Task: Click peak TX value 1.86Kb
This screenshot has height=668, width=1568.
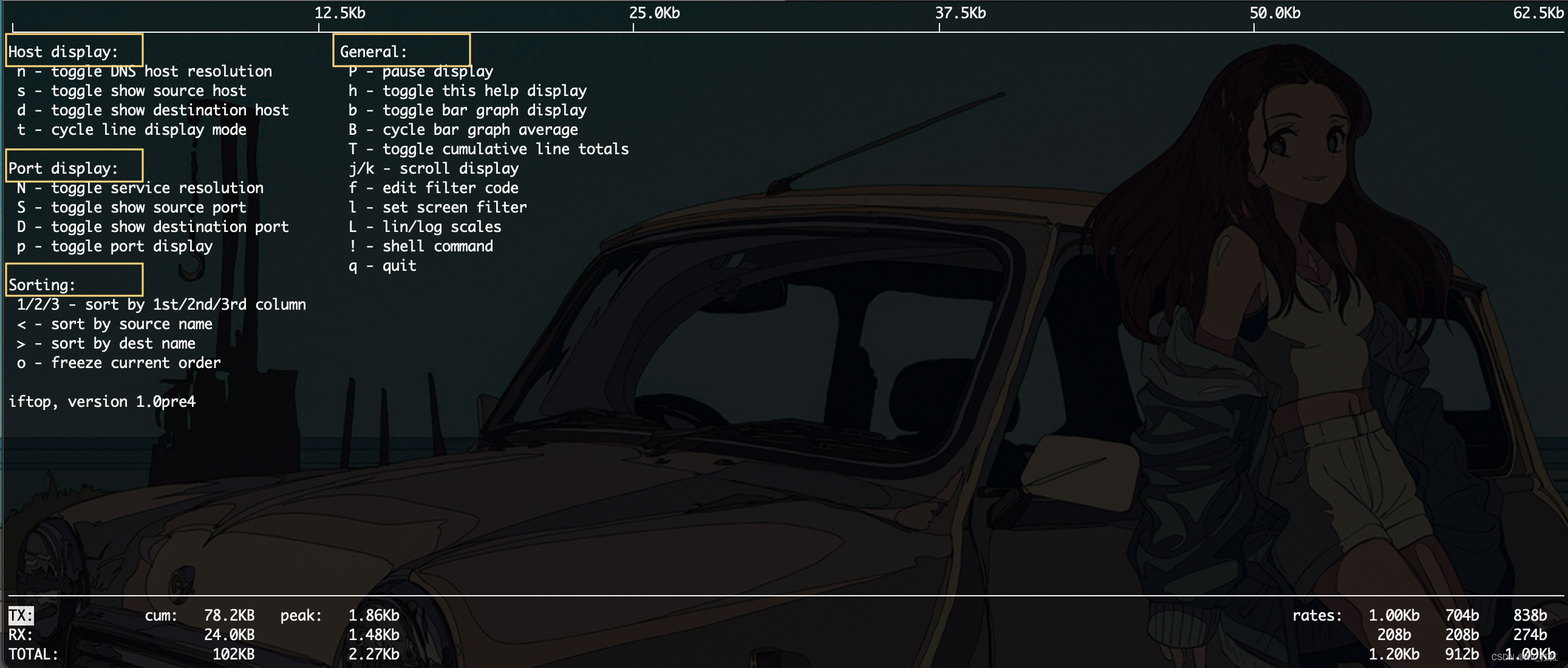Action: (373, 616)
